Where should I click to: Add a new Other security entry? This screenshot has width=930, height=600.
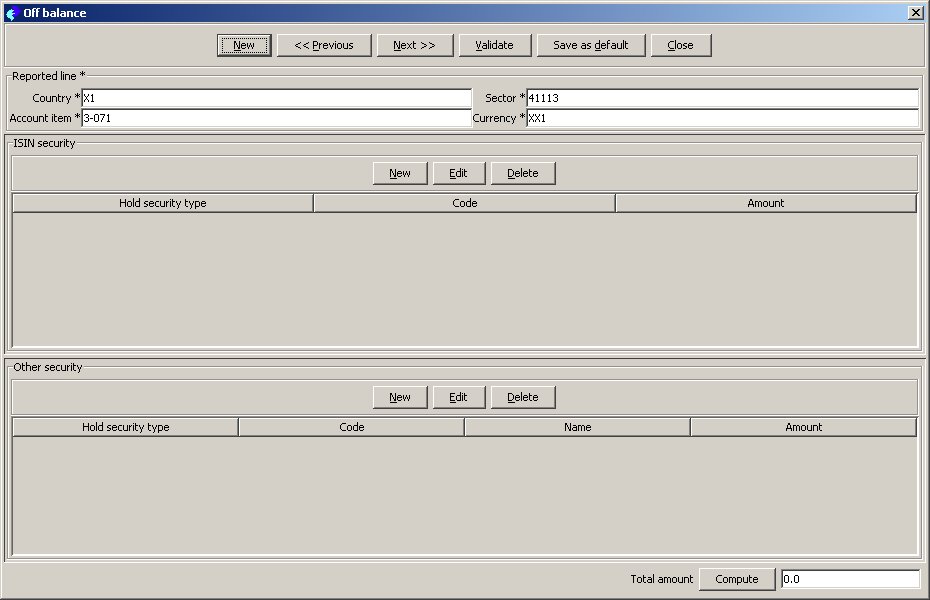pos(400,397)
